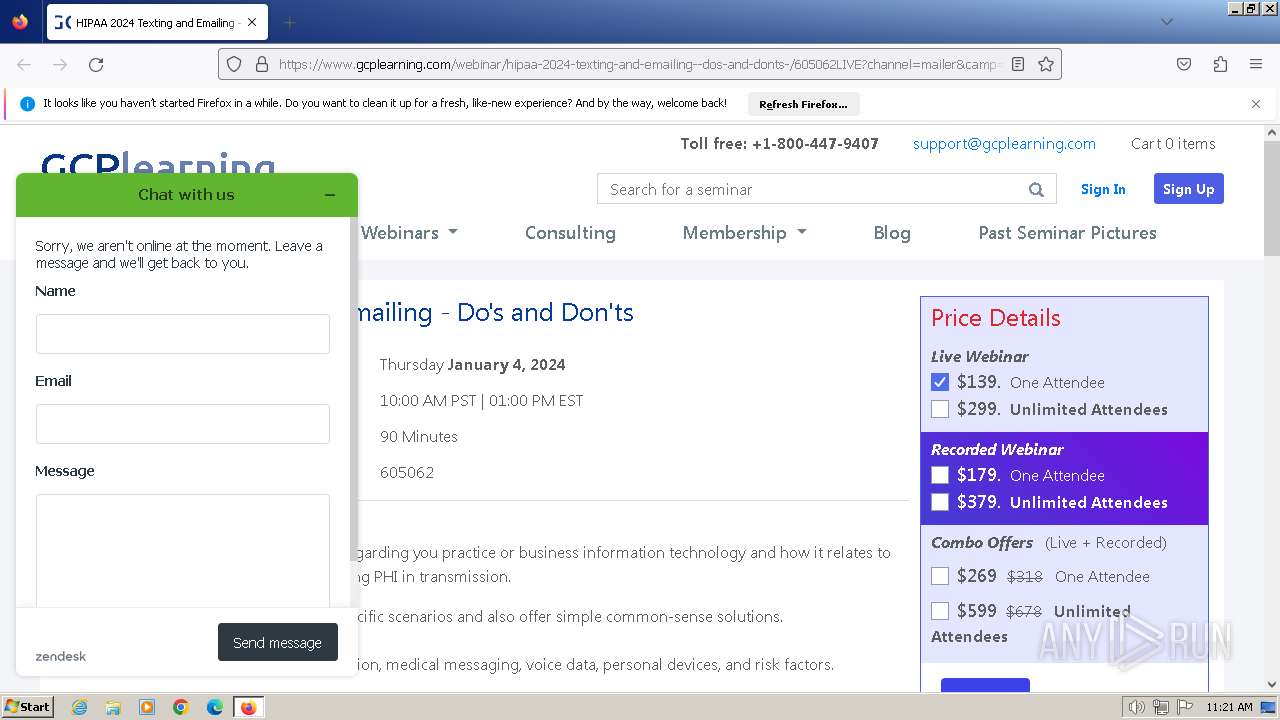Open Internet Explorer from the taskbar
The width and height of the screenshot is (1280, 720).
pyautogui.click(x=79, y=707)
